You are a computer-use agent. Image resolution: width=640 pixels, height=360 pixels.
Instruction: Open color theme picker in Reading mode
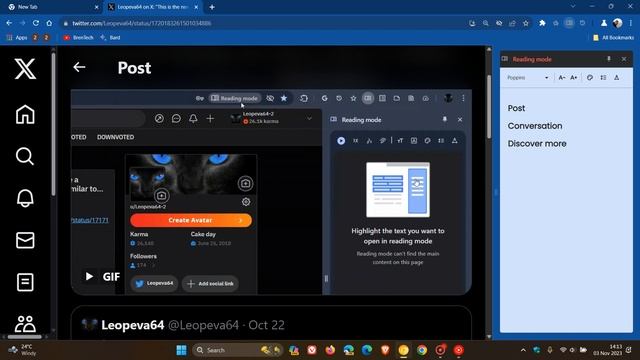click(x=590, y=78)
